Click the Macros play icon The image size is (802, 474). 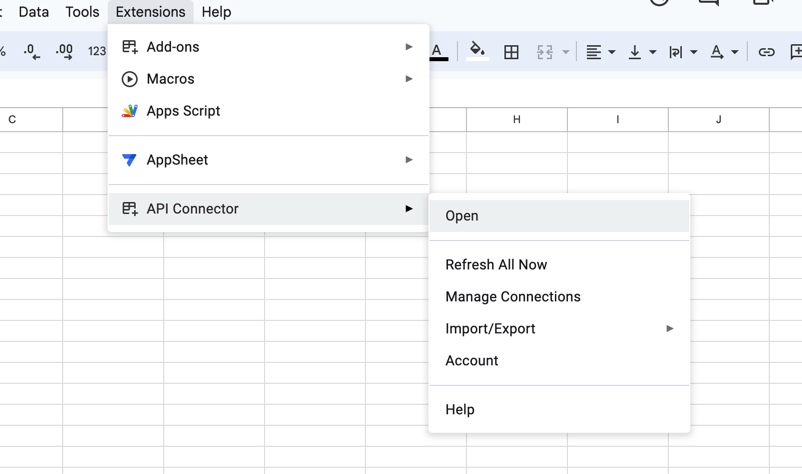[x=129, y=79]
